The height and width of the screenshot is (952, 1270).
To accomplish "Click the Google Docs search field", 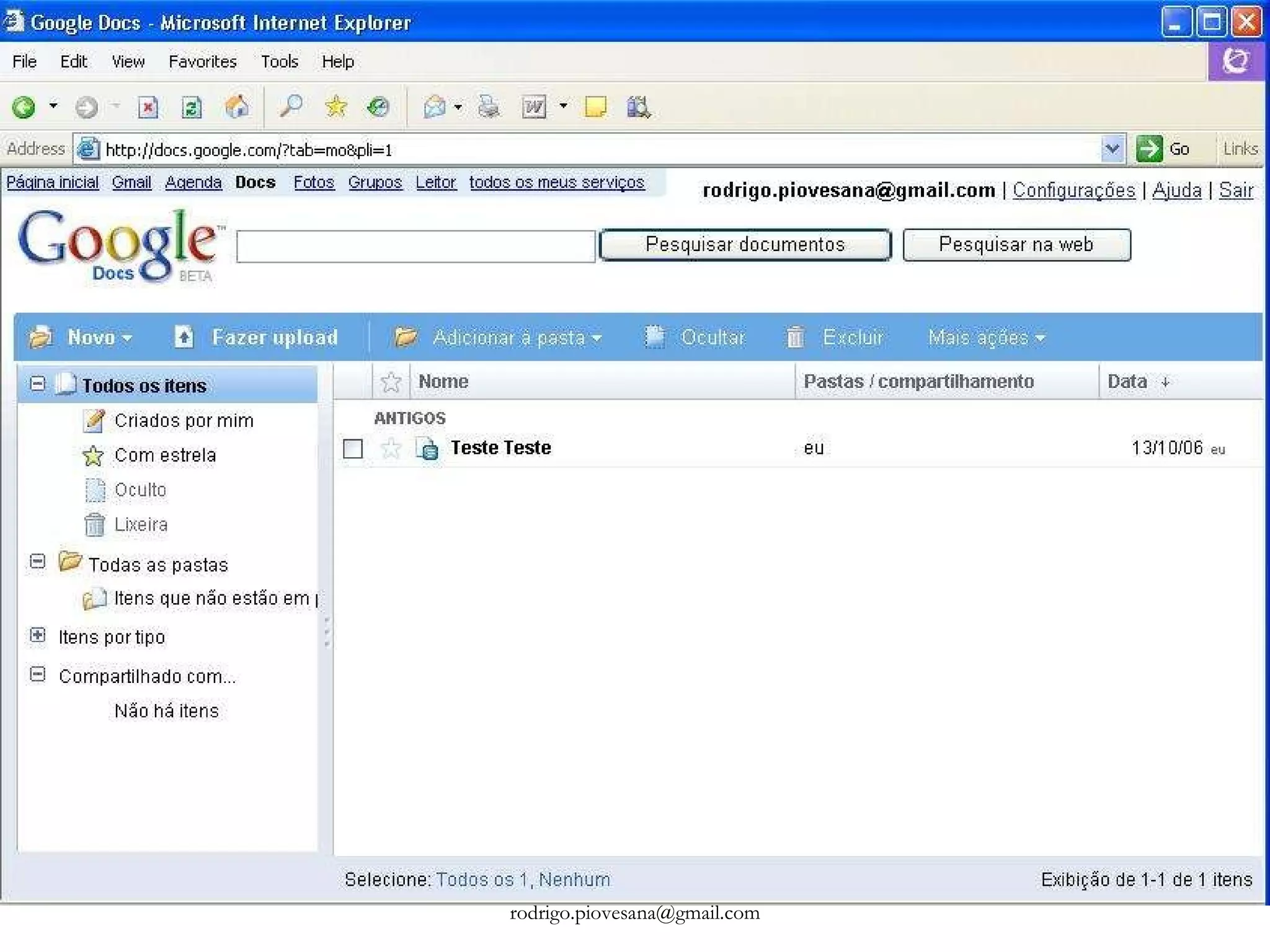I will 415,247.
